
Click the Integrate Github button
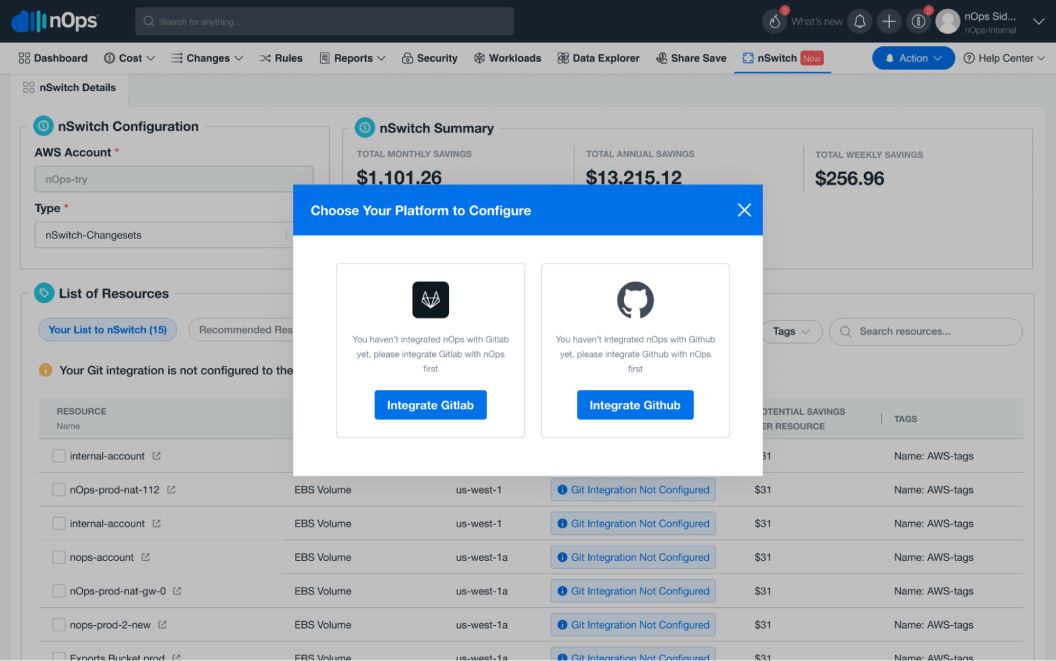point(635,405)
